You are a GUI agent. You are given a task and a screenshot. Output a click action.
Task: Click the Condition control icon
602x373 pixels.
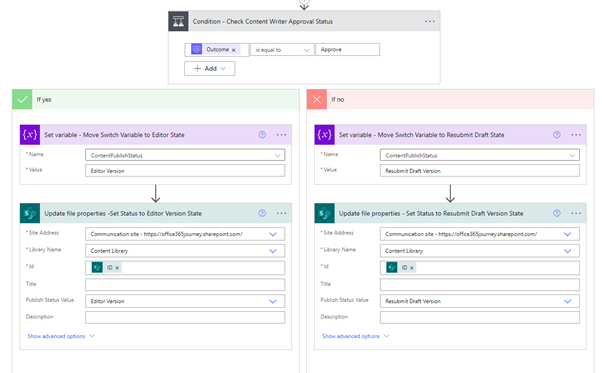[178, 21]
